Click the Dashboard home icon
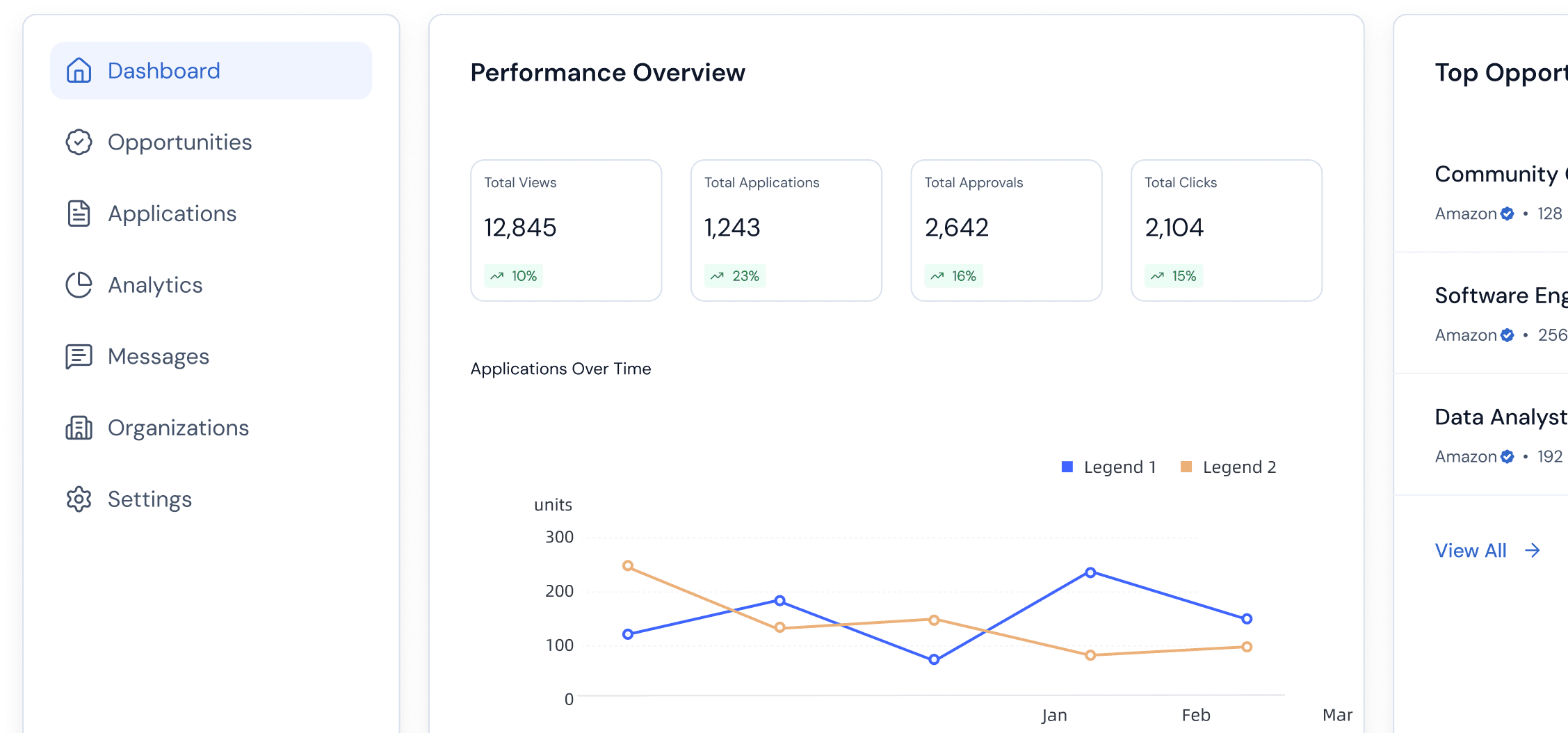 [x=79, y=70]
